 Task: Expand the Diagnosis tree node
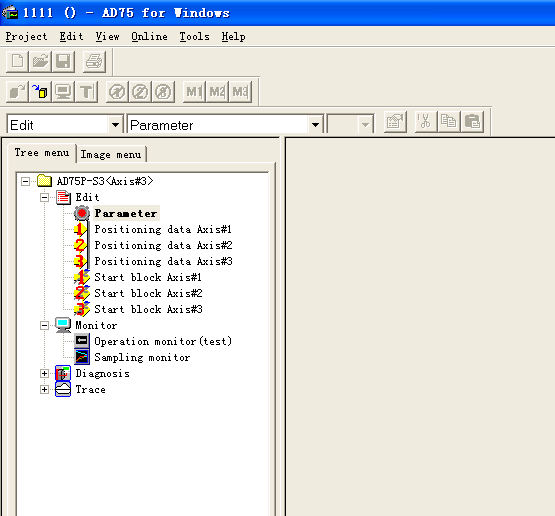(x=44, y=373)
